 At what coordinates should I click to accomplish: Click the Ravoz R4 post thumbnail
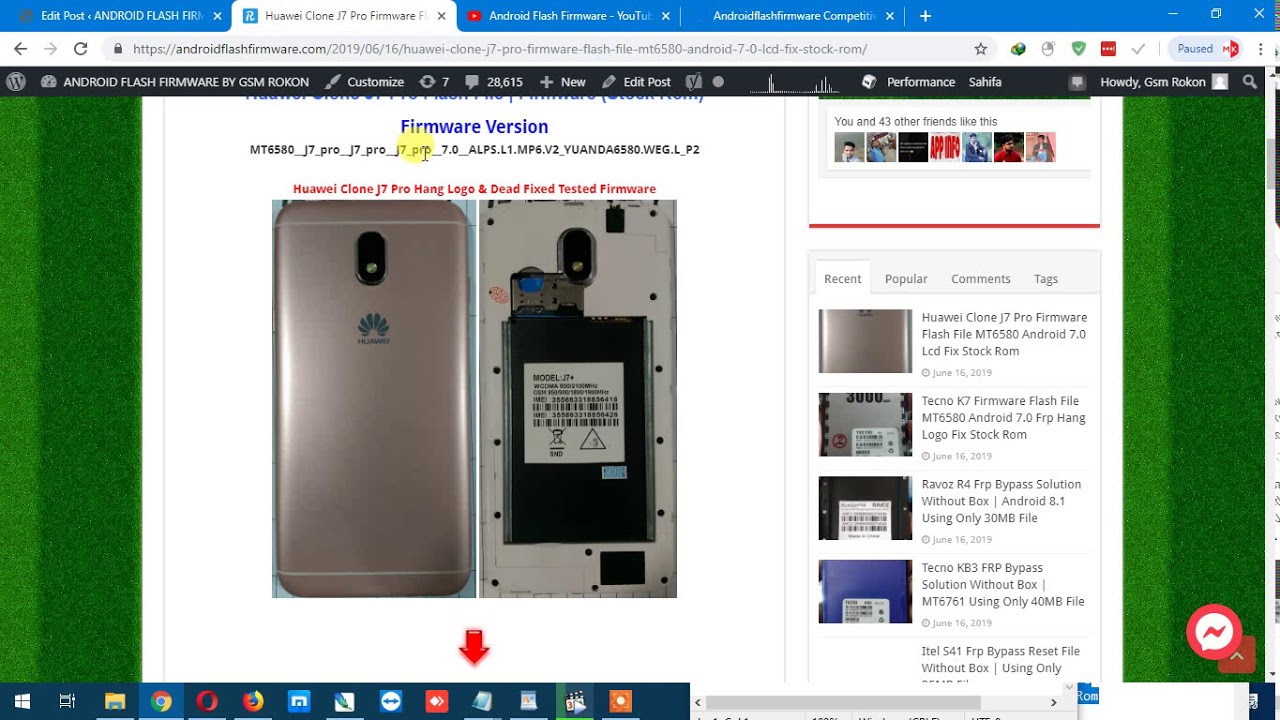tap(865, 508)
